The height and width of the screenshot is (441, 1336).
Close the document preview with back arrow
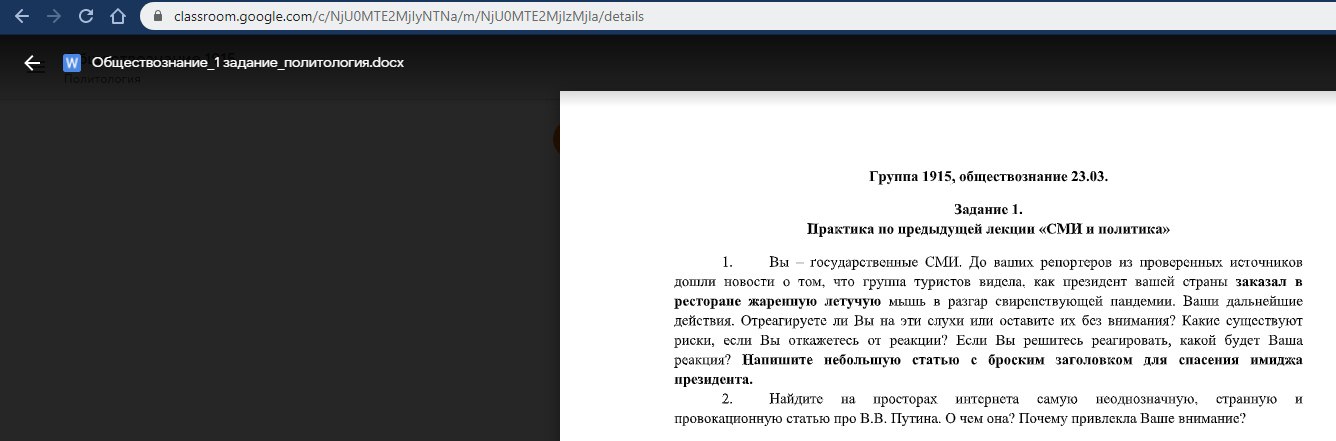(32, 63)
